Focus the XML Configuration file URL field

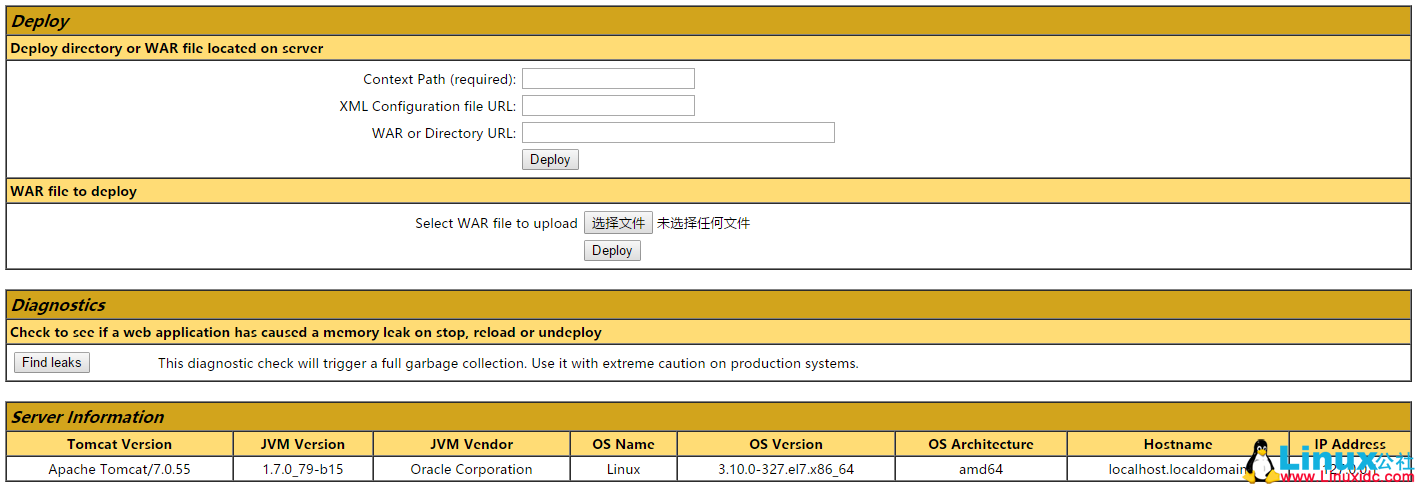pos(608,106)
